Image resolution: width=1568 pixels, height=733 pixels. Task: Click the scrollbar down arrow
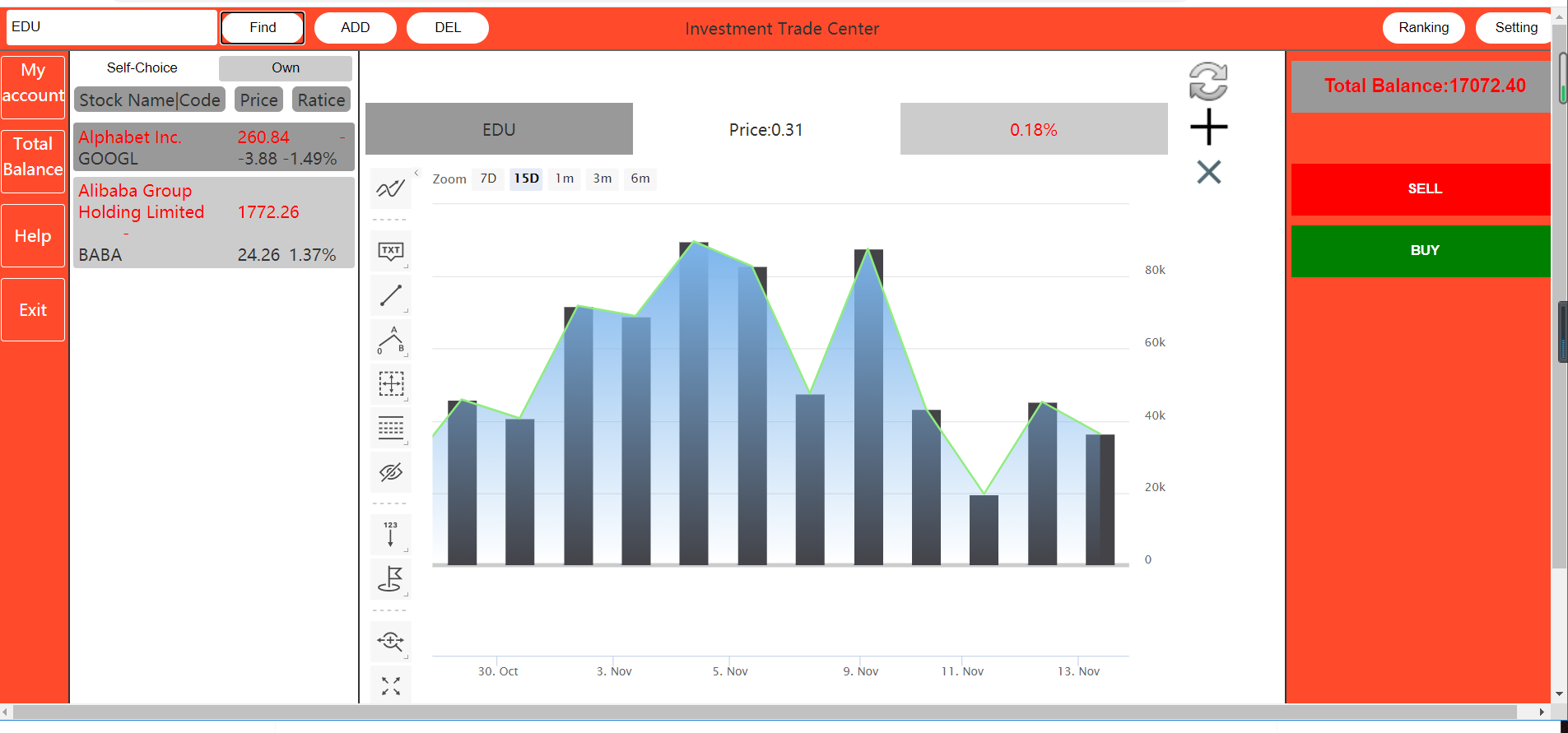[x=1560, y=694]
